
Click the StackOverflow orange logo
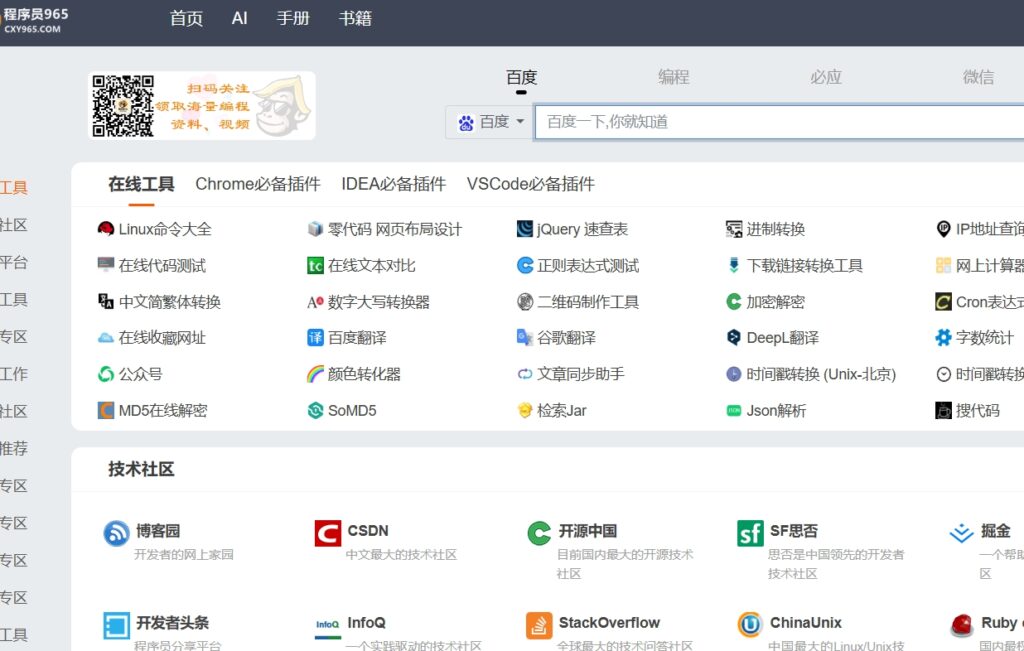tap(539, 626)
